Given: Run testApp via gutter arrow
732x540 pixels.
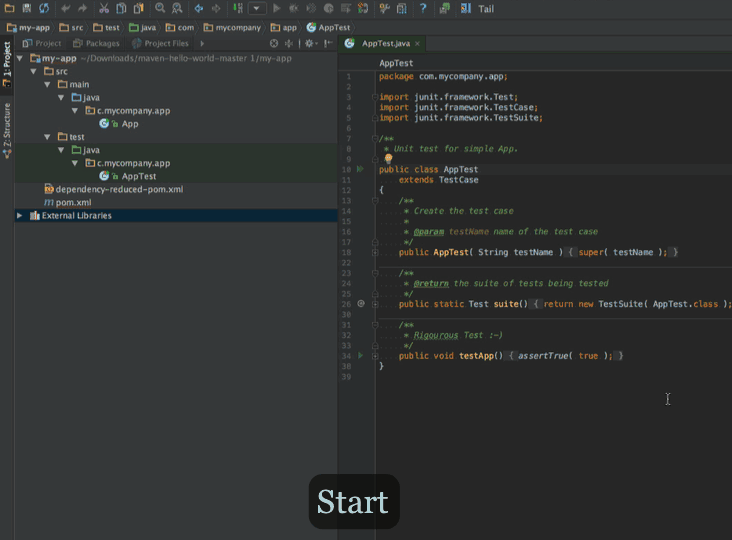Looking at the screenshot, I should [360, 356].
